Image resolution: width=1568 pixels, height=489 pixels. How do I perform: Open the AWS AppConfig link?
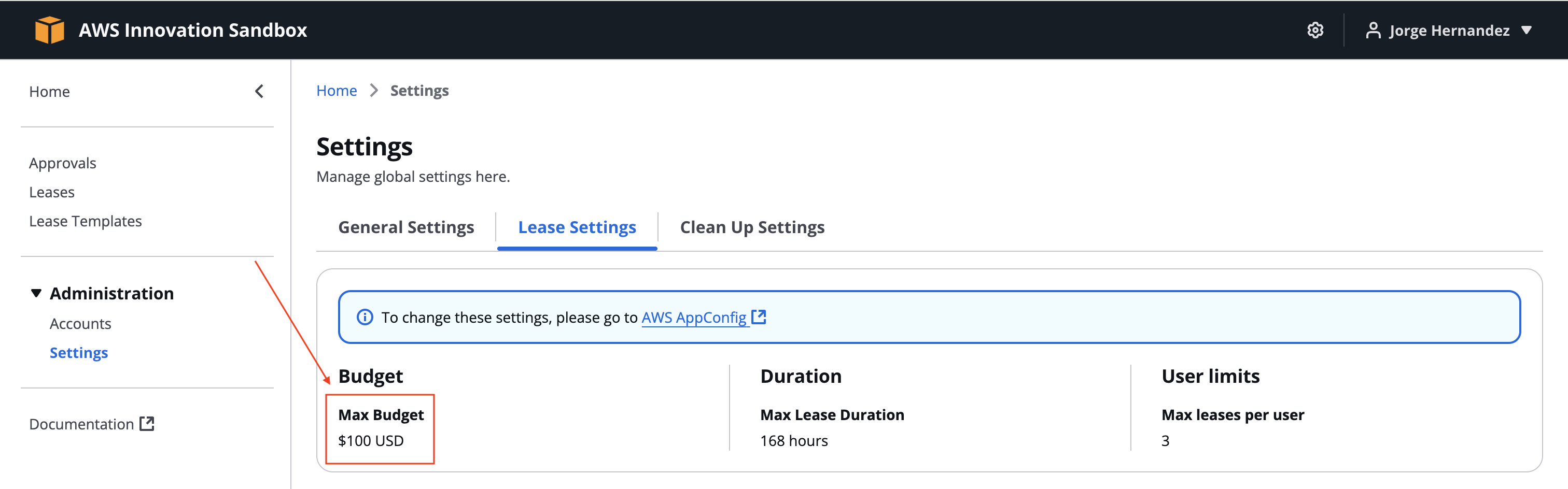694,318
